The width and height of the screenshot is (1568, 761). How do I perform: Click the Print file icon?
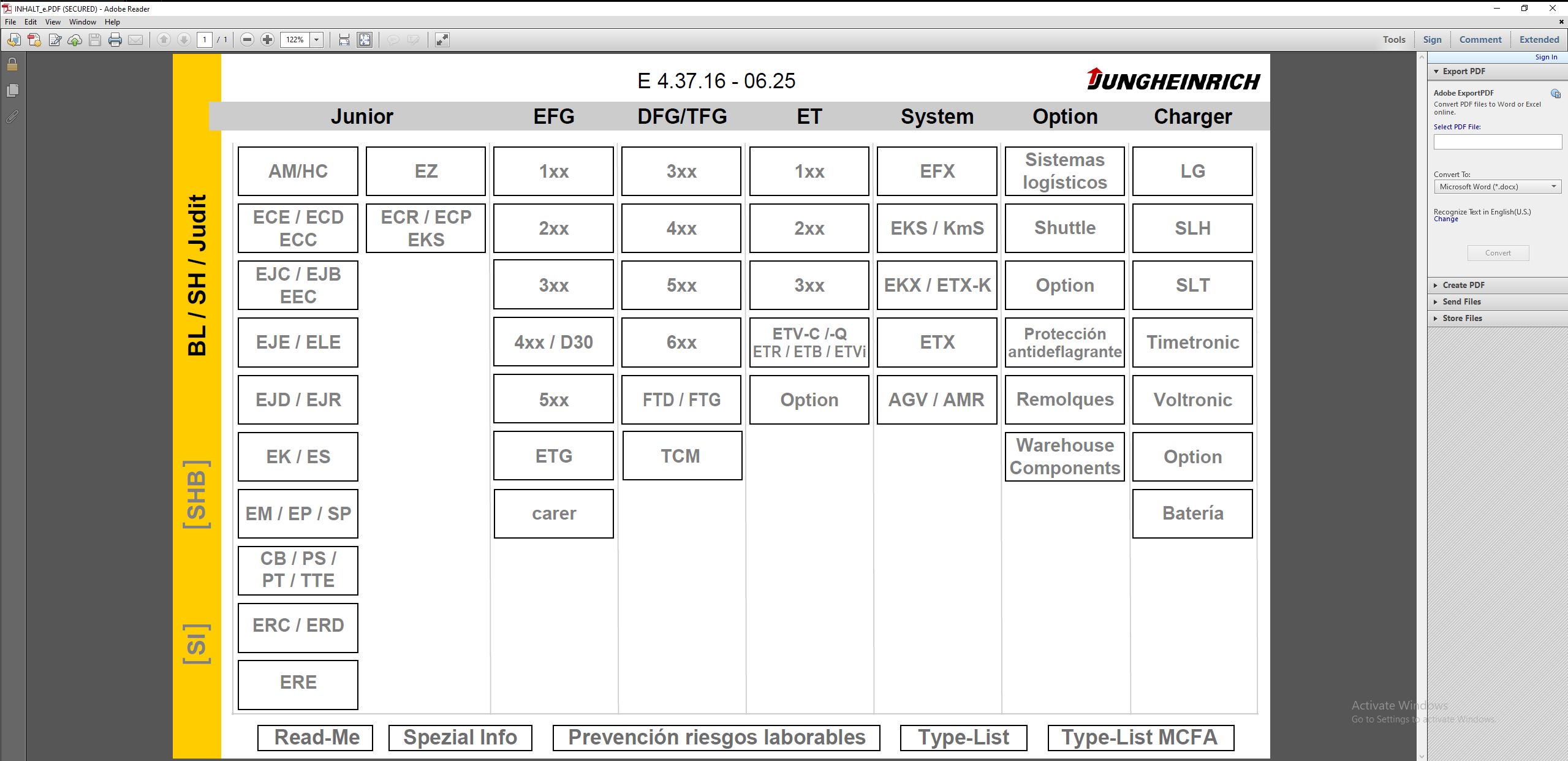pos(115,40)
